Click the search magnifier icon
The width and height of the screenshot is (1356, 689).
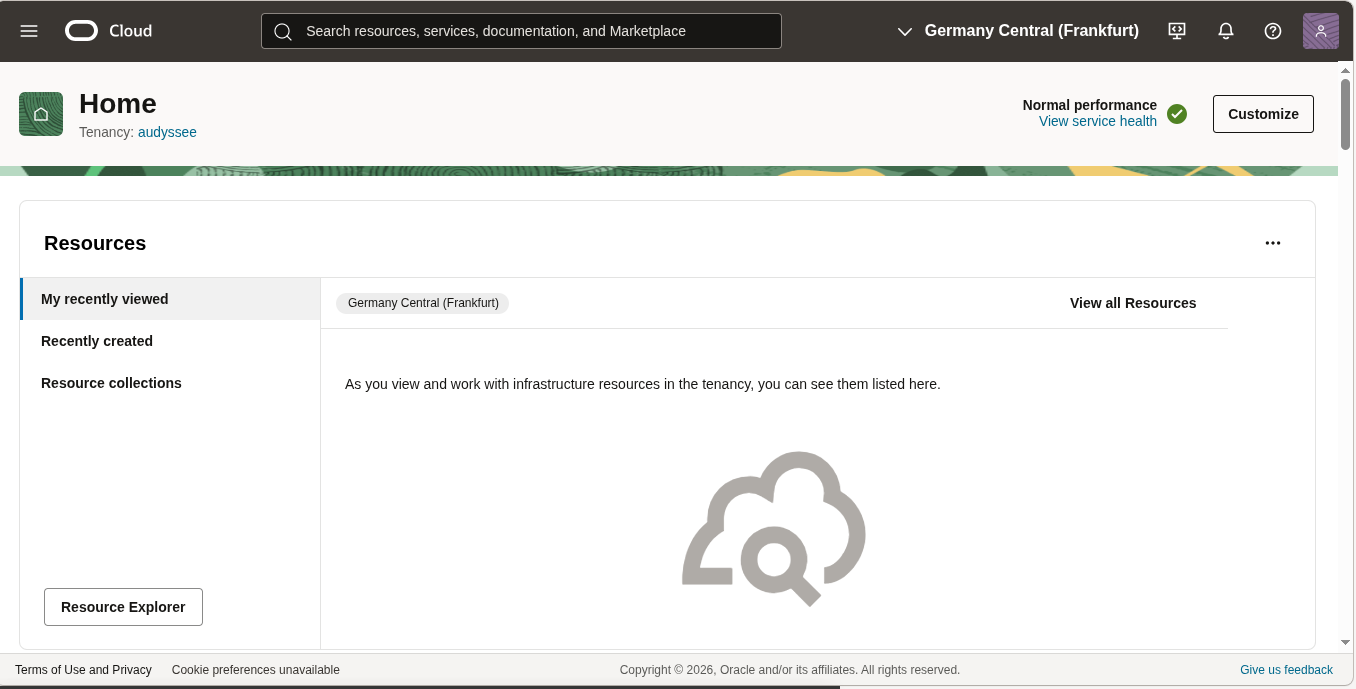point(283,31)
